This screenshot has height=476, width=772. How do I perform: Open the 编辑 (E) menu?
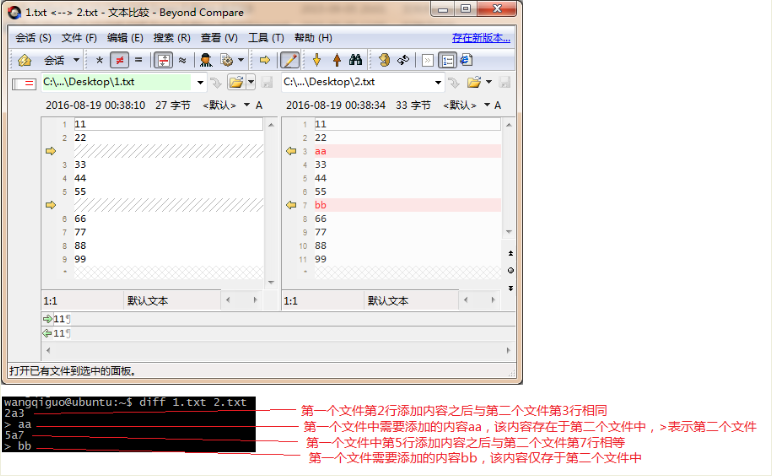click(x=125, y=38)
